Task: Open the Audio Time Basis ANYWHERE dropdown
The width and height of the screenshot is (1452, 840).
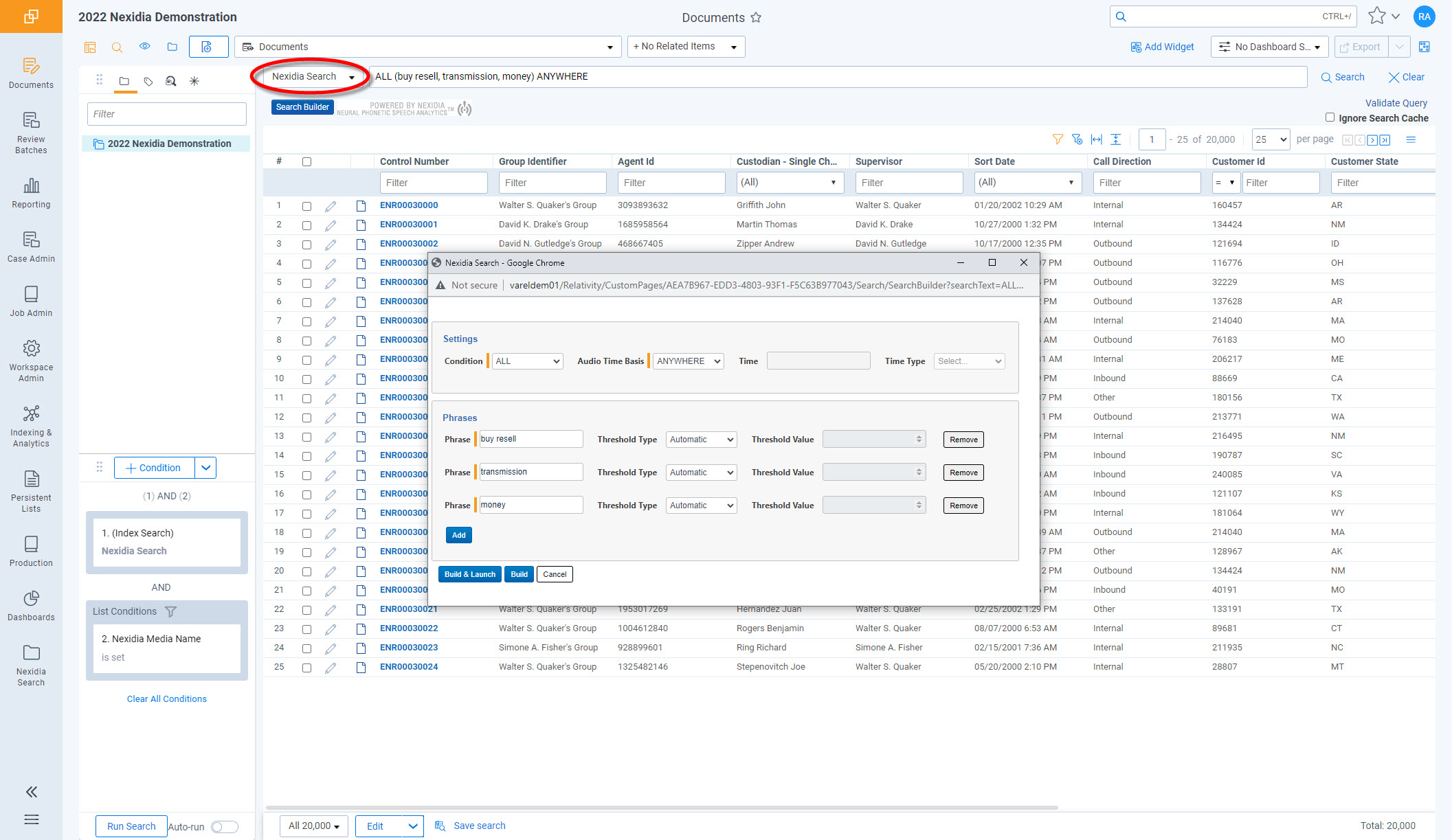Action: [688, 361]
